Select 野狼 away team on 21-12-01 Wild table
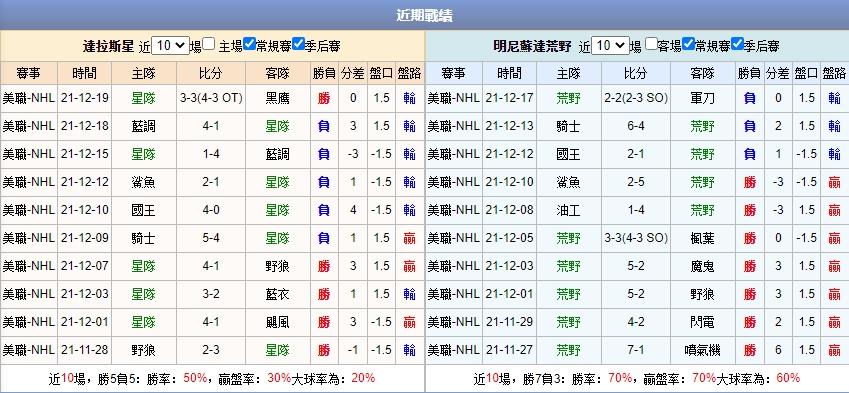849x393 pixels. (703, 294)
